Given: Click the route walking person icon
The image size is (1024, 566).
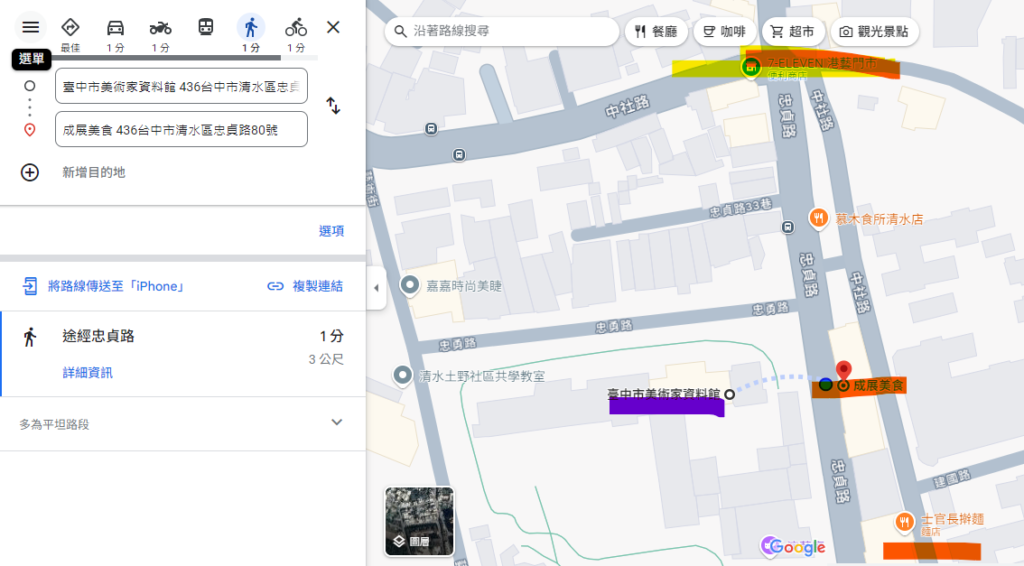Looking at the screenshot, I should (x=29, y=337).
